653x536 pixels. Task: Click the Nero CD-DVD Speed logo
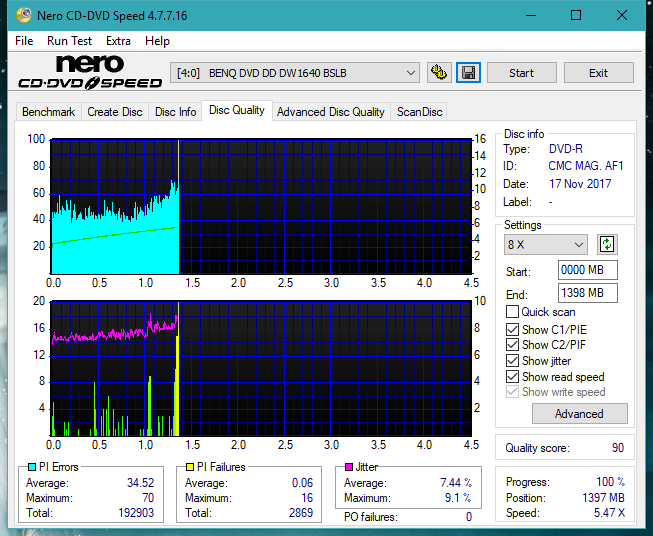click(x=90, y=72)
